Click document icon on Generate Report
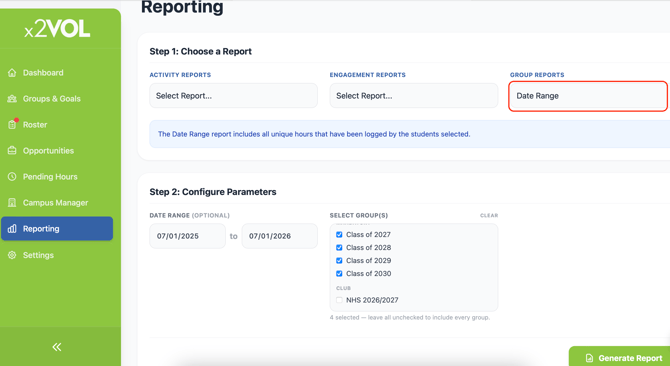 [589, 358]
